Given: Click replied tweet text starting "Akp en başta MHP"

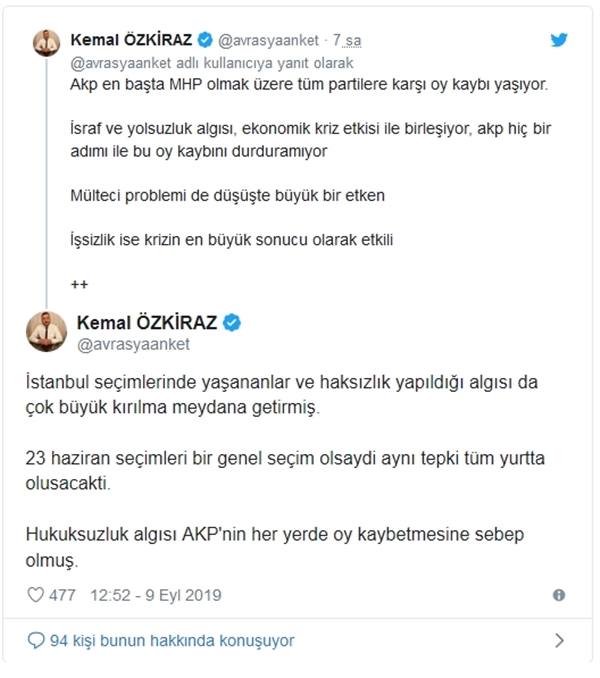Looking at the screenshot, I should point(310,86).
